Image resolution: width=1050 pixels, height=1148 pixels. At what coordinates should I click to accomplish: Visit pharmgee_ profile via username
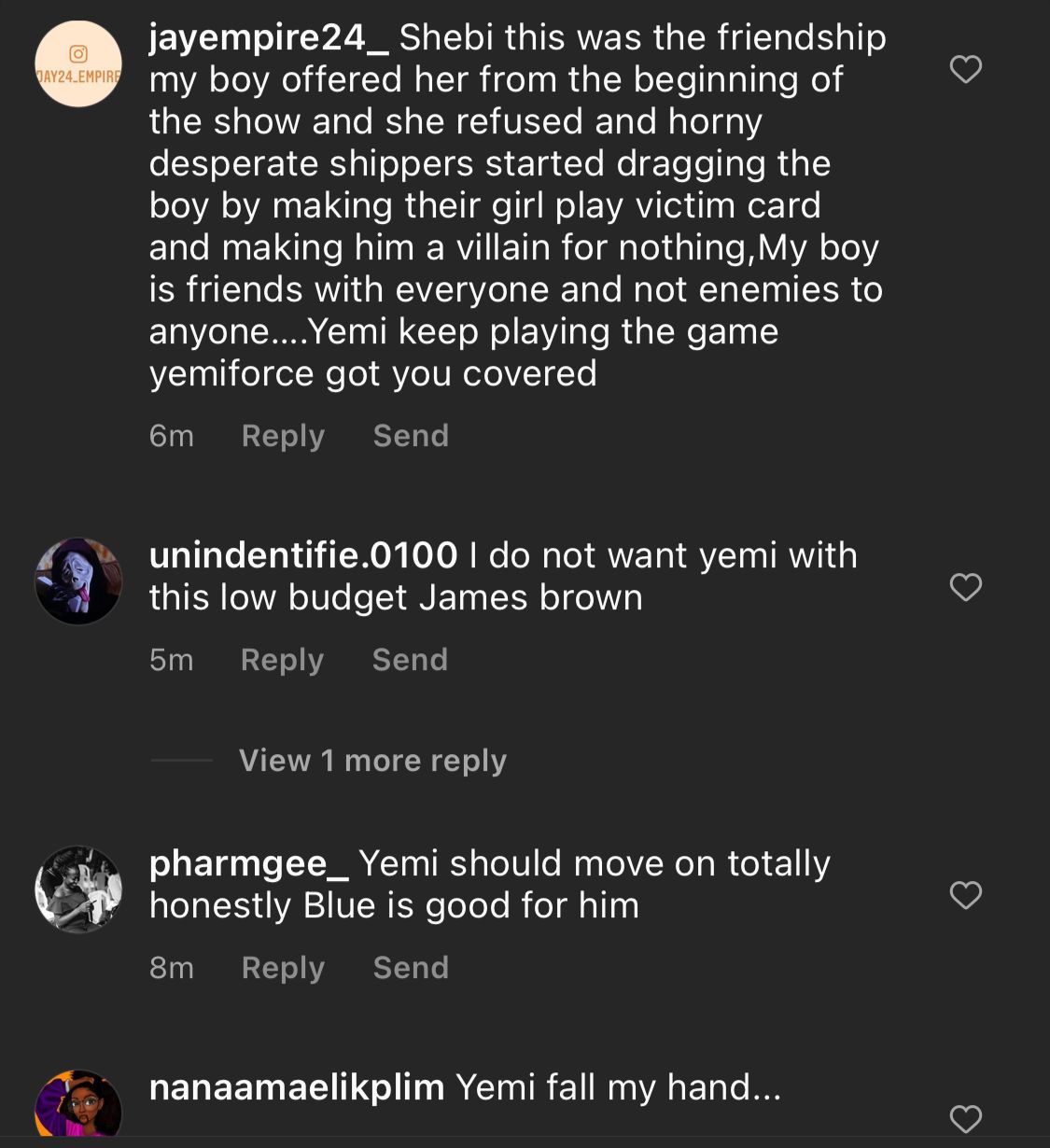(248, 863)
